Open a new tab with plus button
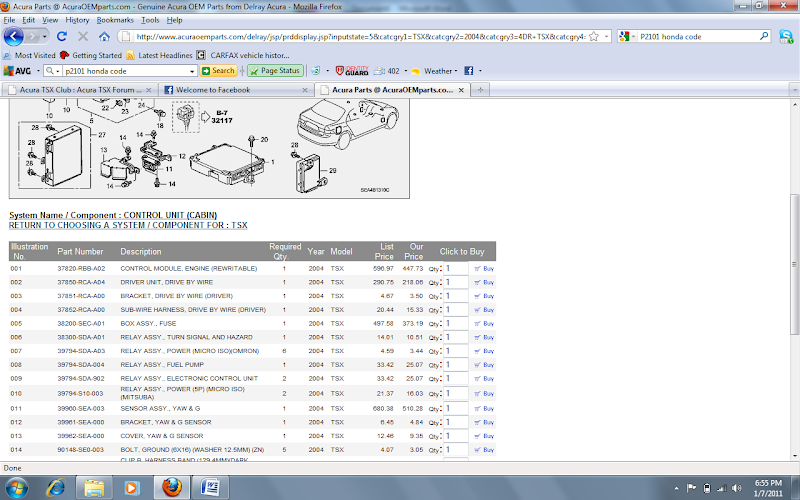Viewport: 800px width, 500px height. click(480, 90)
